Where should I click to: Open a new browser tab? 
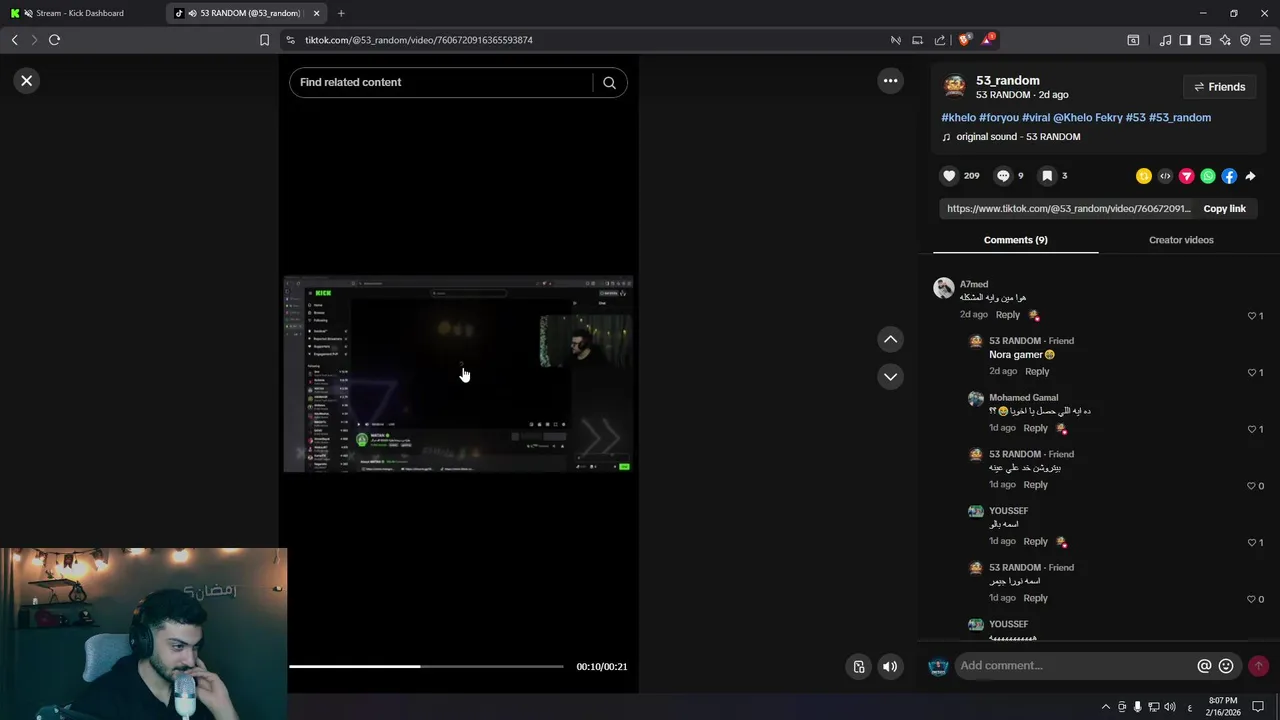(x=341, y=13)
